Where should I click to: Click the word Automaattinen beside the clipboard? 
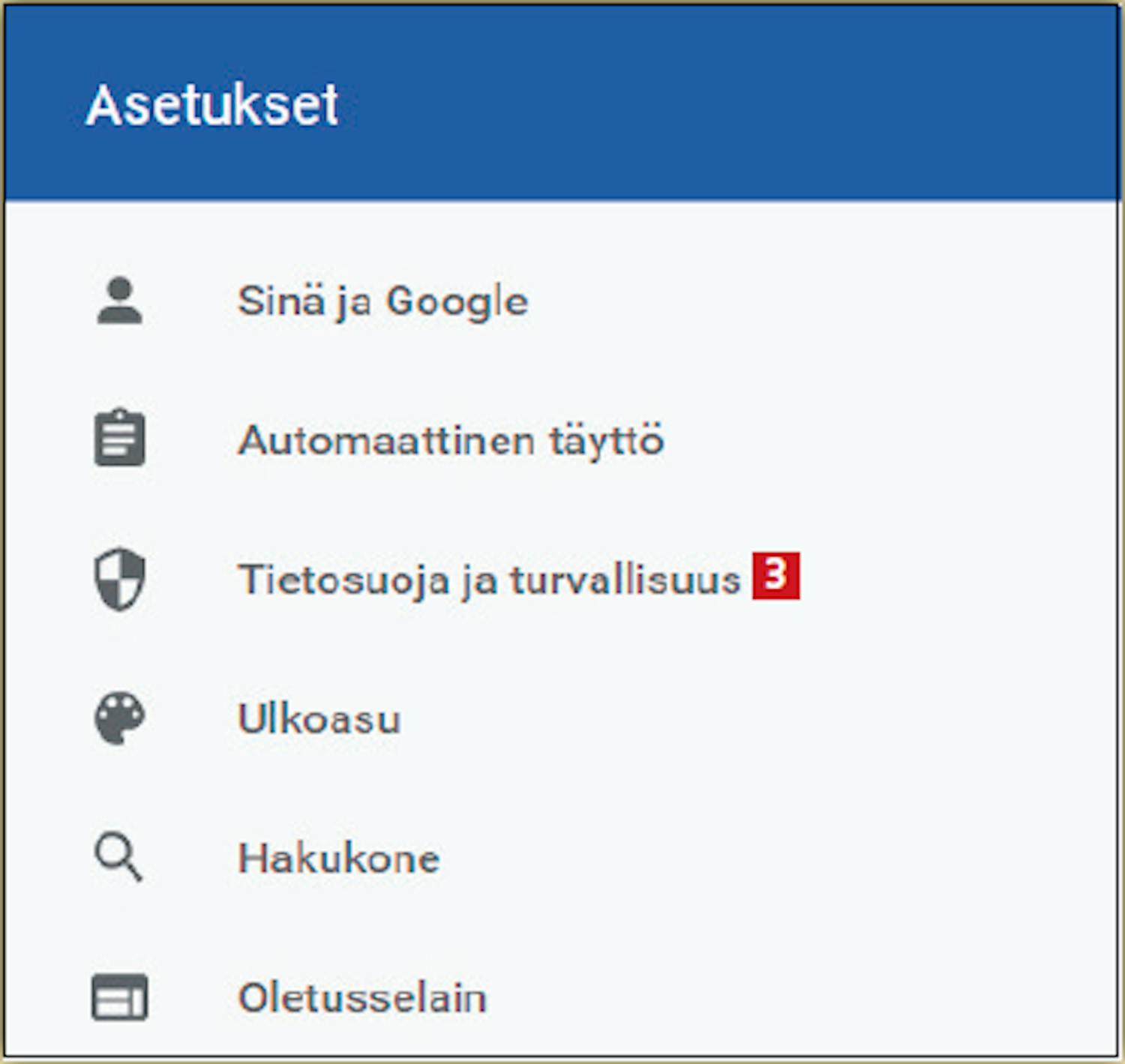[386, 440]
